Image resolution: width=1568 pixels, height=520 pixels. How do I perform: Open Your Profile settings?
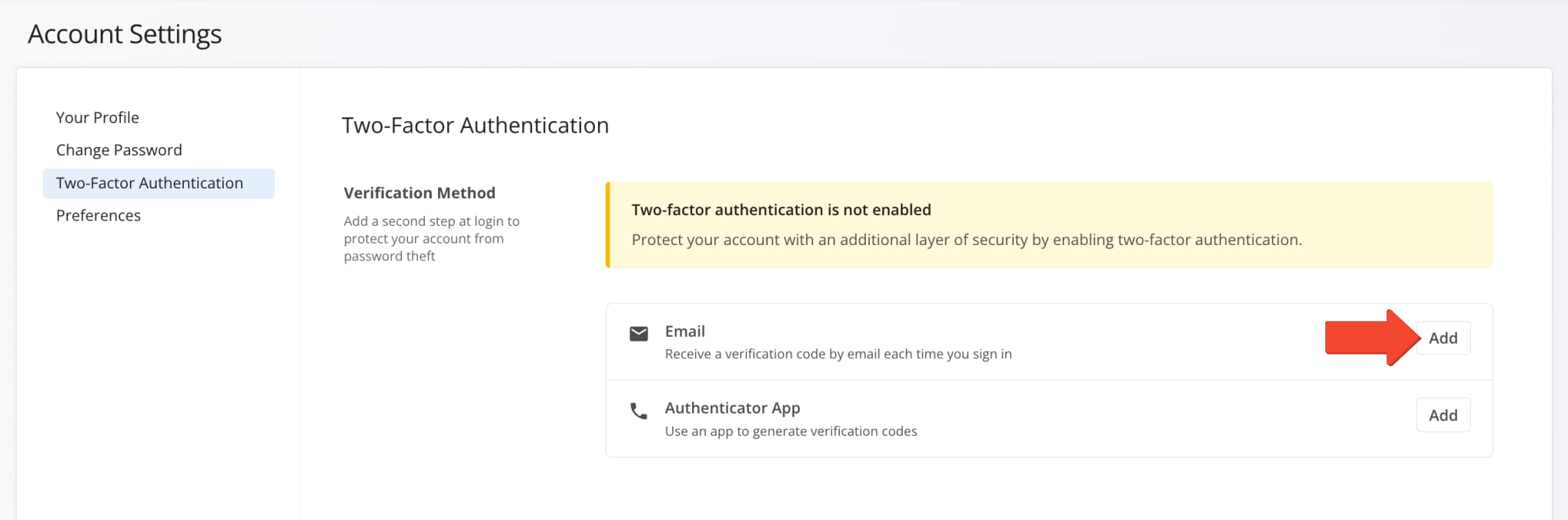97,117
